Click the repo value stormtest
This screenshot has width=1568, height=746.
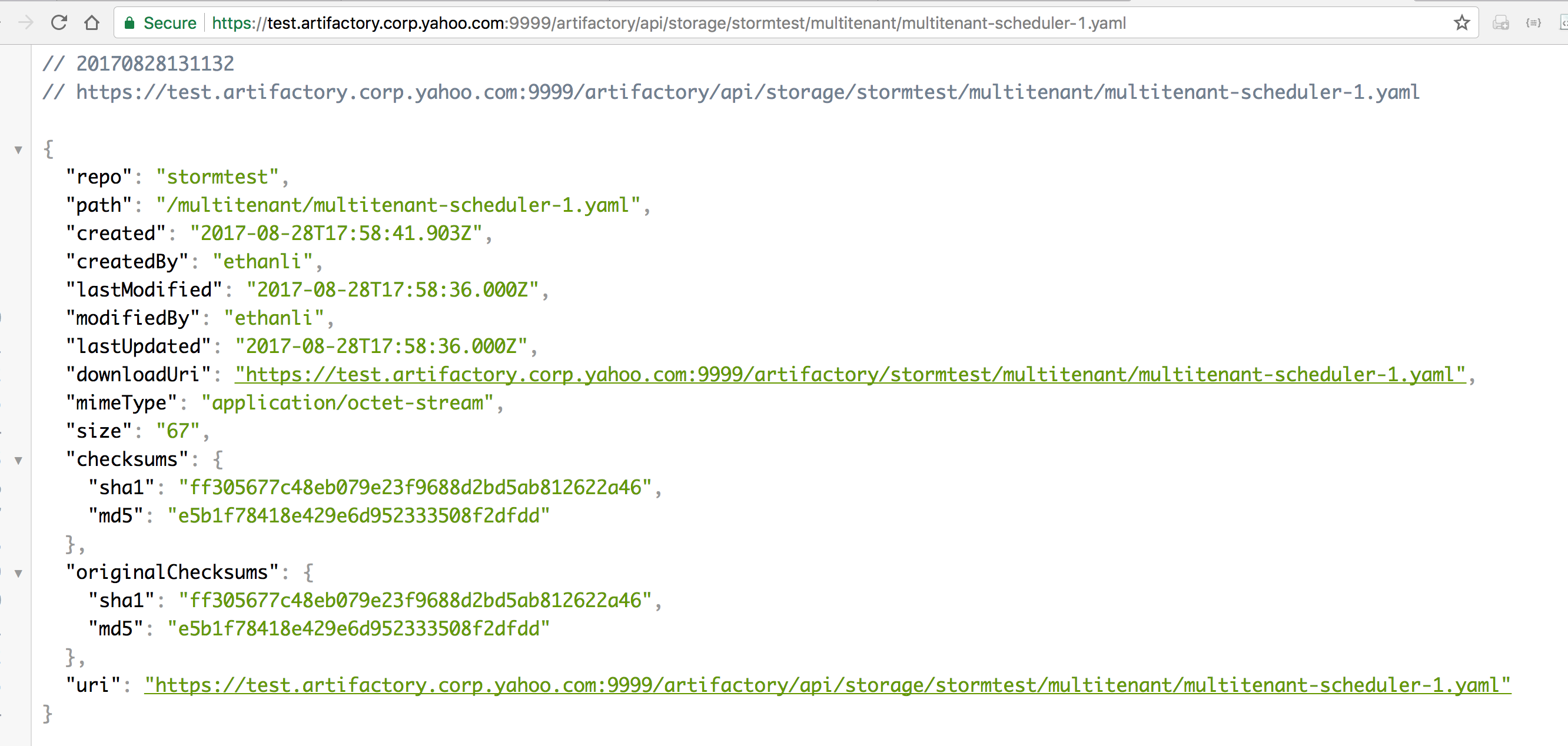click(217, 177)
